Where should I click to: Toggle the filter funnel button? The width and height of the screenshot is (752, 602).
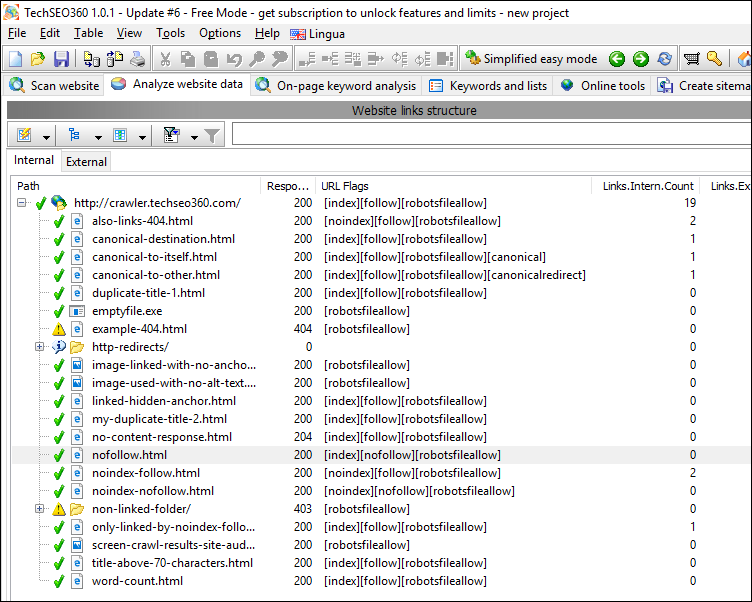click(x=212, y=135)
